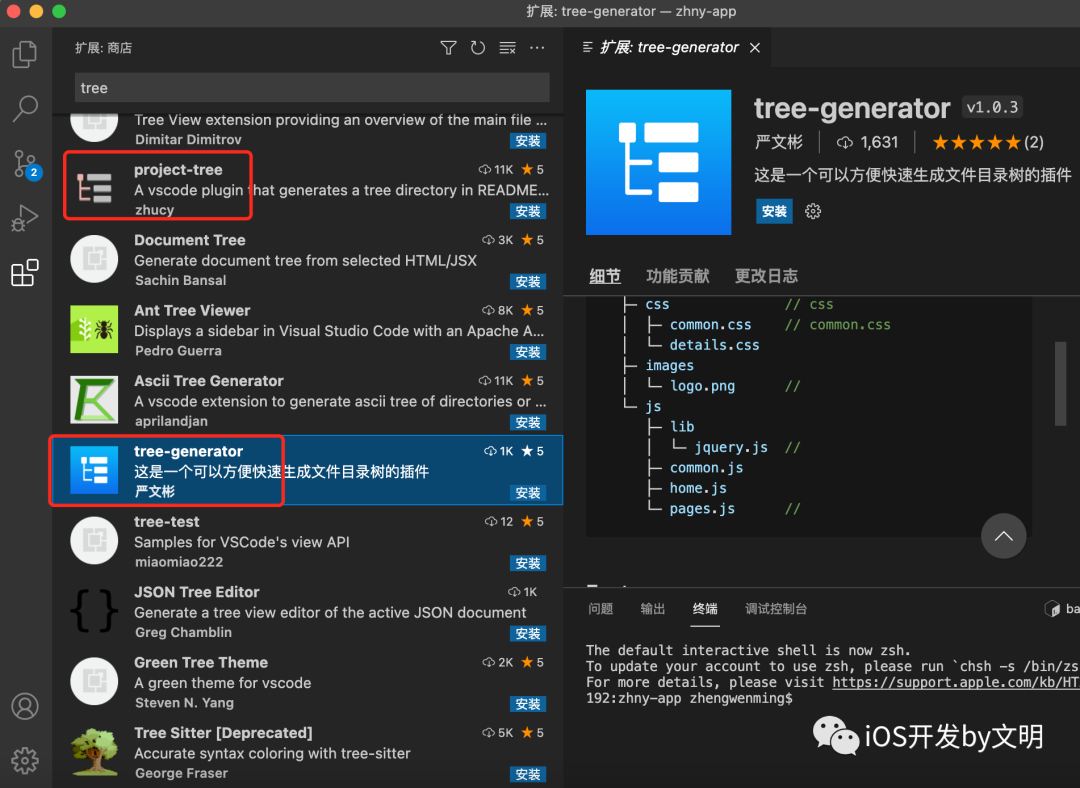
Task: Open the Explorer view in activity bar
Action: (x=25, y=54)
